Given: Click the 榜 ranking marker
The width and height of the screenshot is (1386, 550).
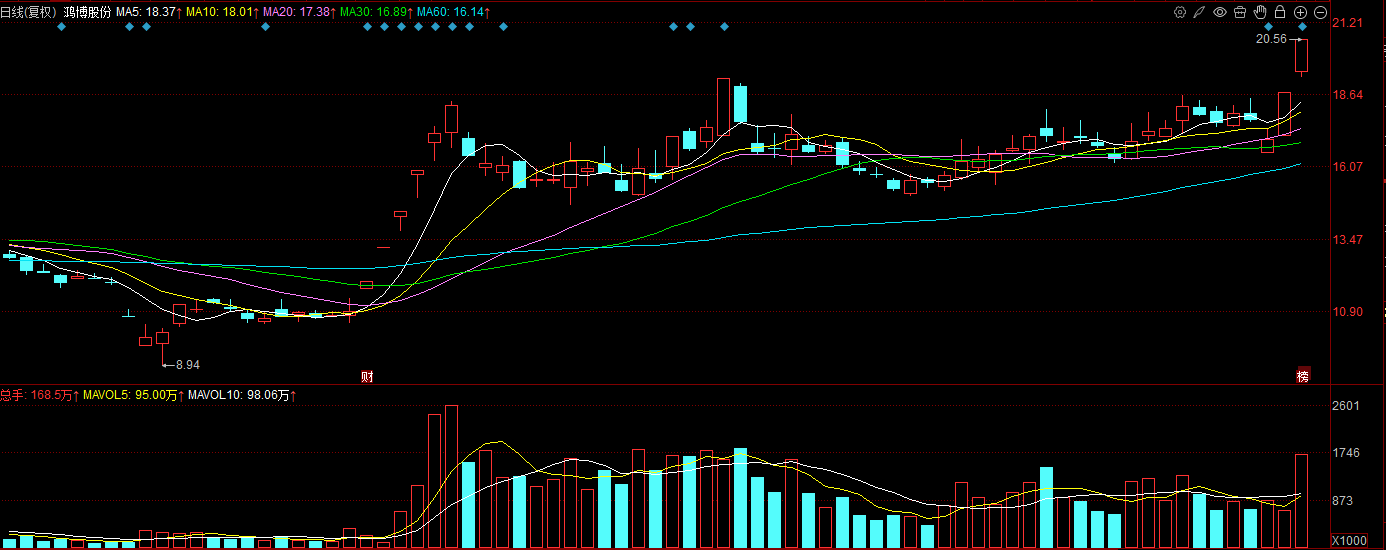Looking at the screenshot, I should tap(1303, 377).
